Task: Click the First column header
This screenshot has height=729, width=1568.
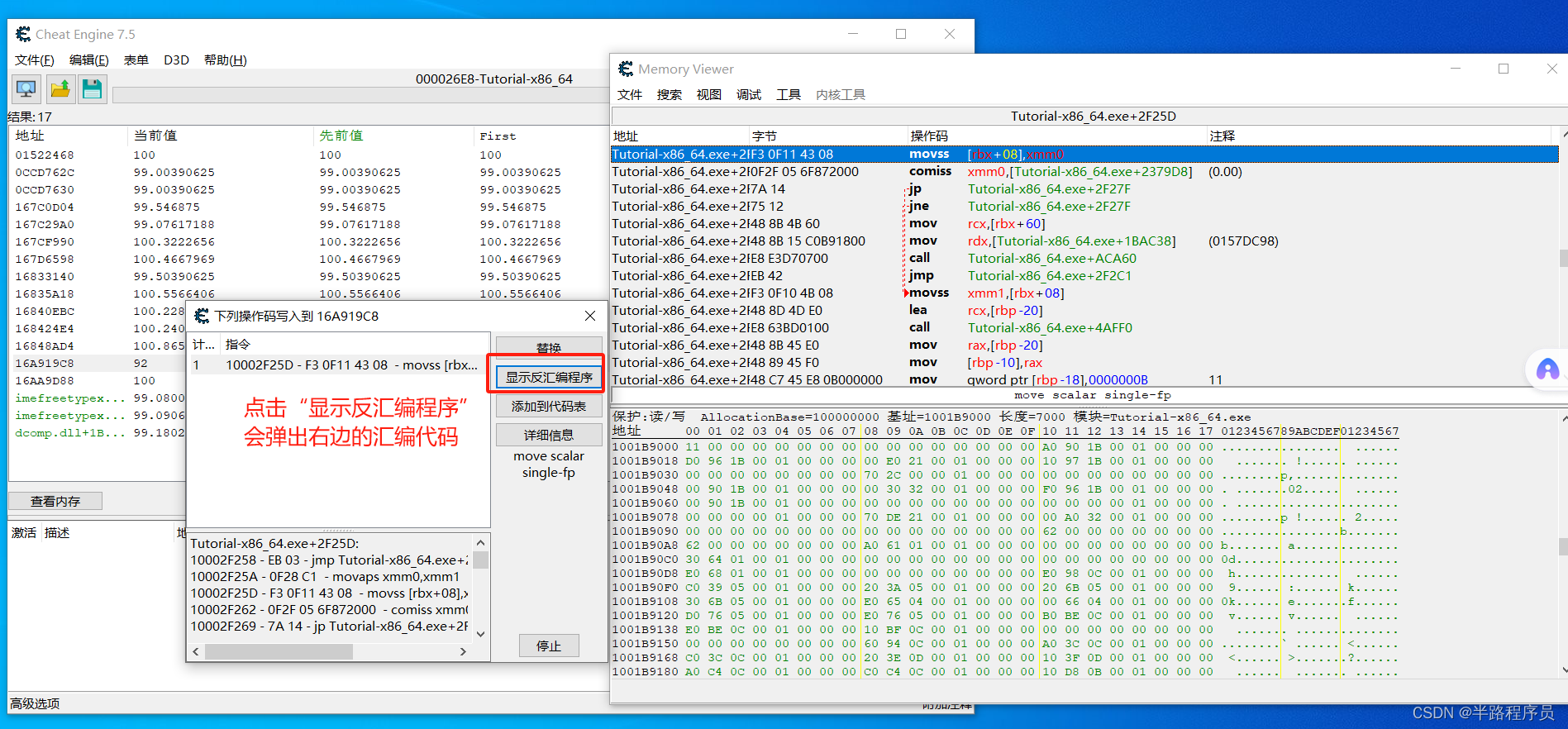Action: coord(541,136)
